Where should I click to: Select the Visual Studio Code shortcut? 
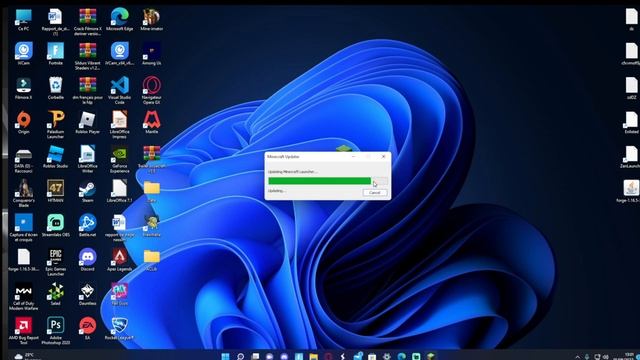pyautogui.click(x=120, y=91)
